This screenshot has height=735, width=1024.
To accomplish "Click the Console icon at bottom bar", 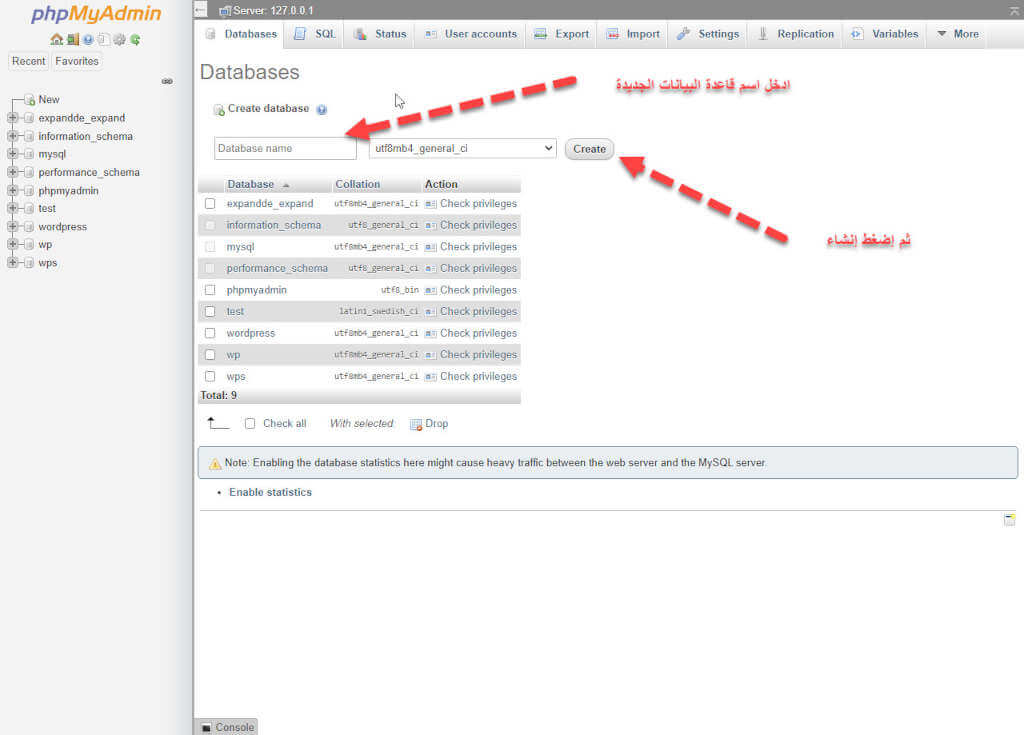I will [x=206, y=727].
